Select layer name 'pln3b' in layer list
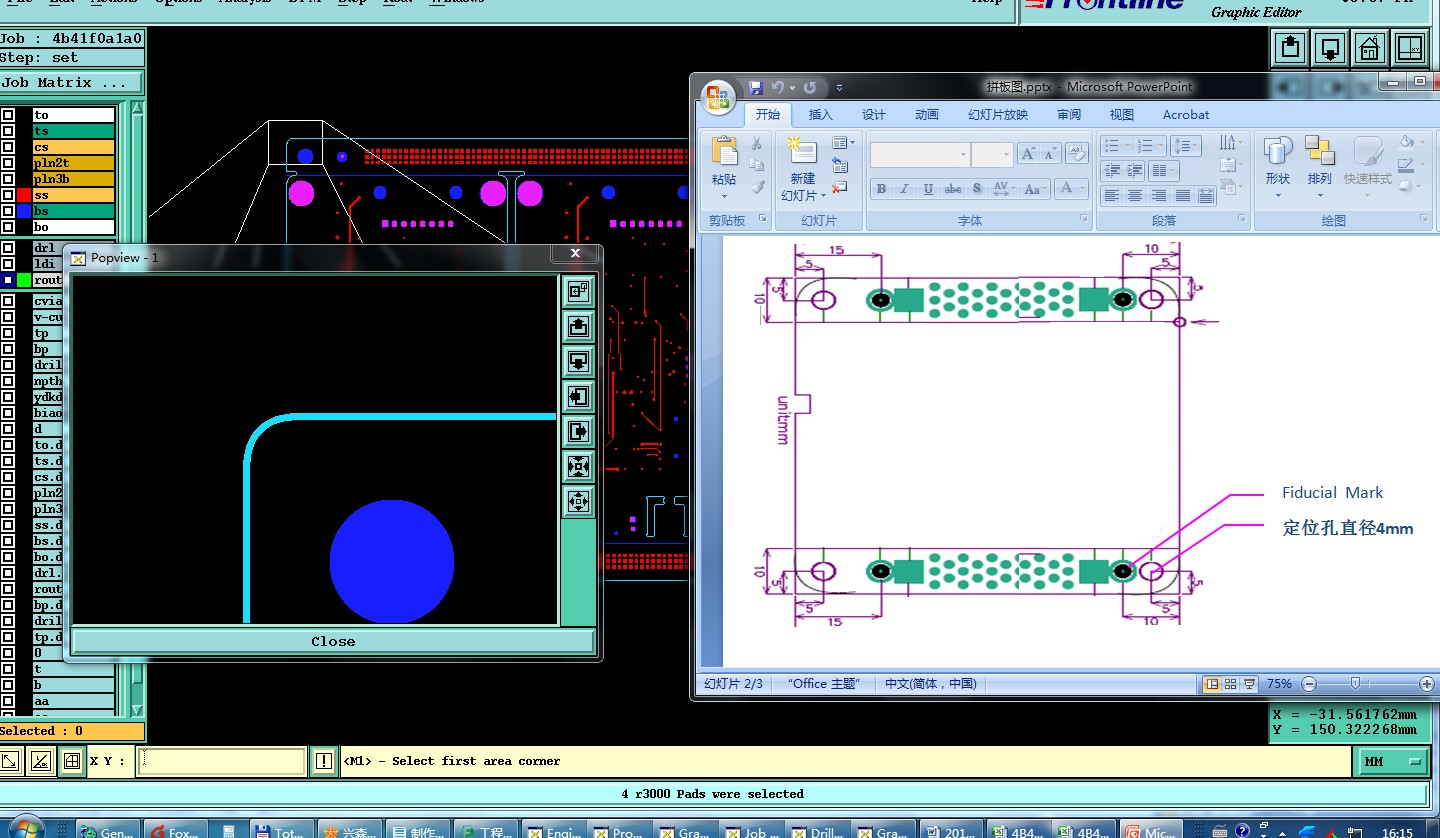Image resolution: width=1440 pixels, height=838 pixels. (74, 179)
